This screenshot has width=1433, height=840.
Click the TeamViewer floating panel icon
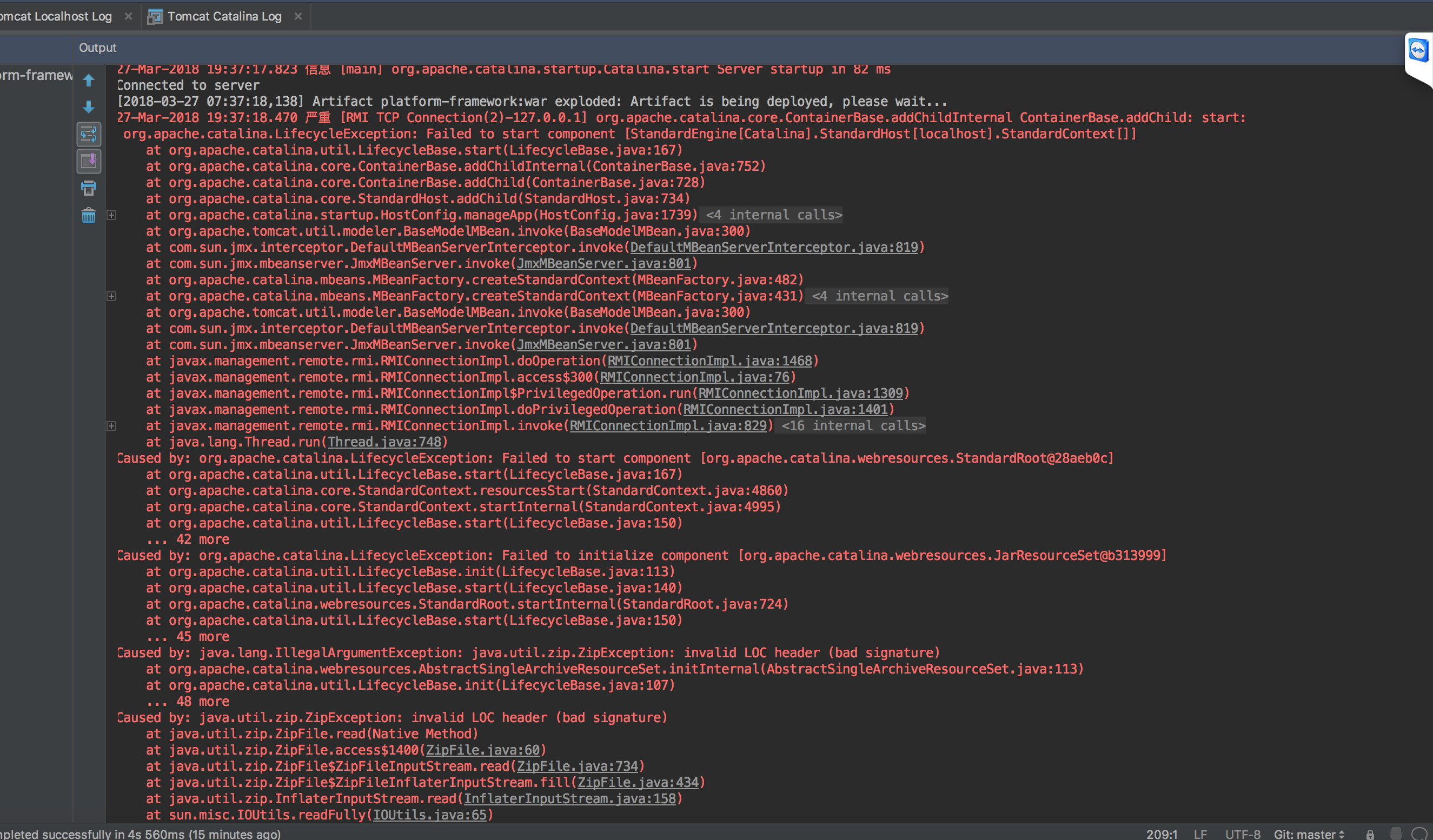(x=1418, y=51)
